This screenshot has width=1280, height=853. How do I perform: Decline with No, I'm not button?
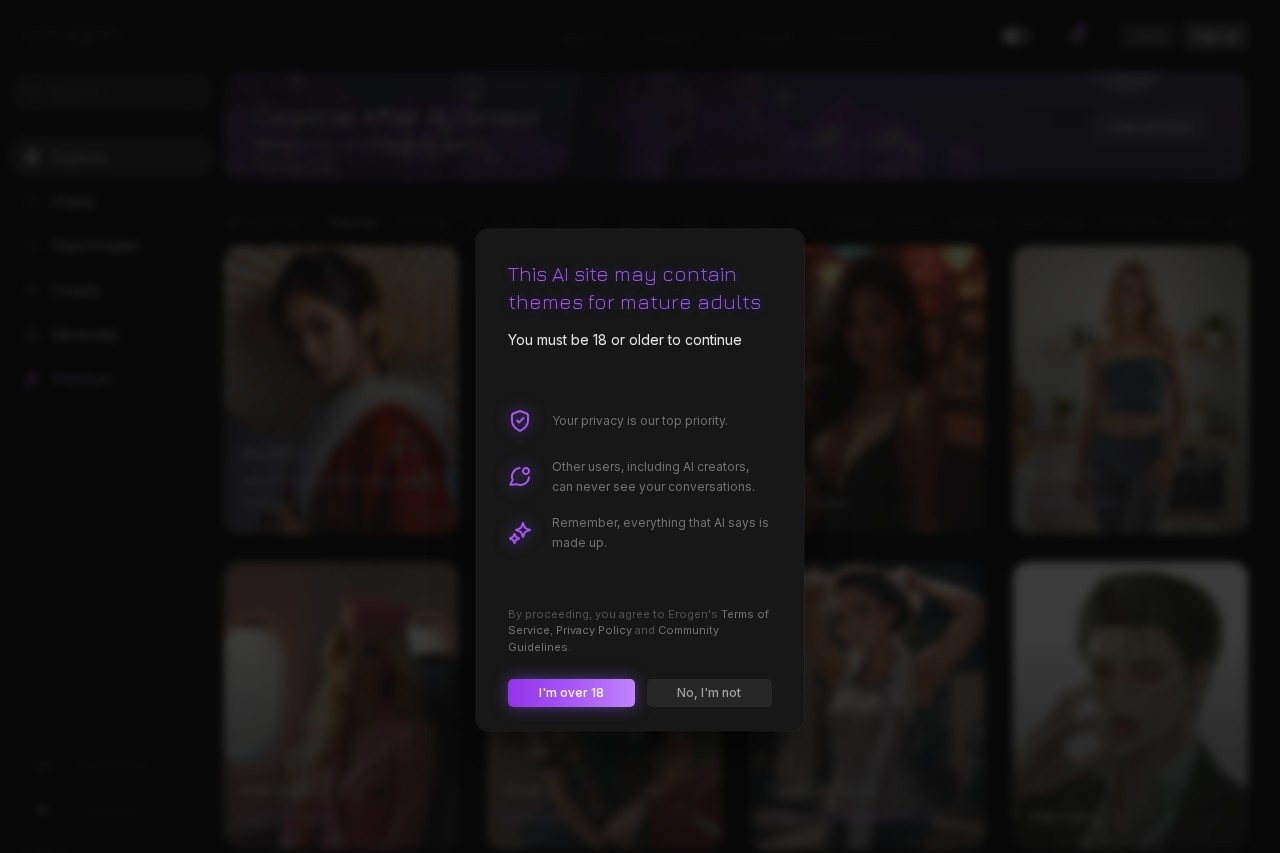click(709, 693)
